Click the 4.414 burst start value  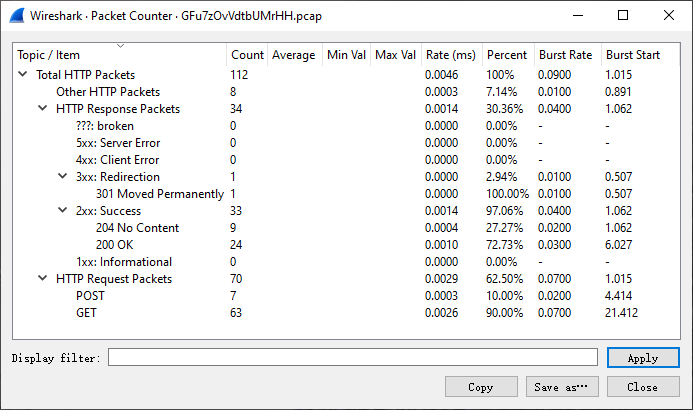tap(618, 296)
